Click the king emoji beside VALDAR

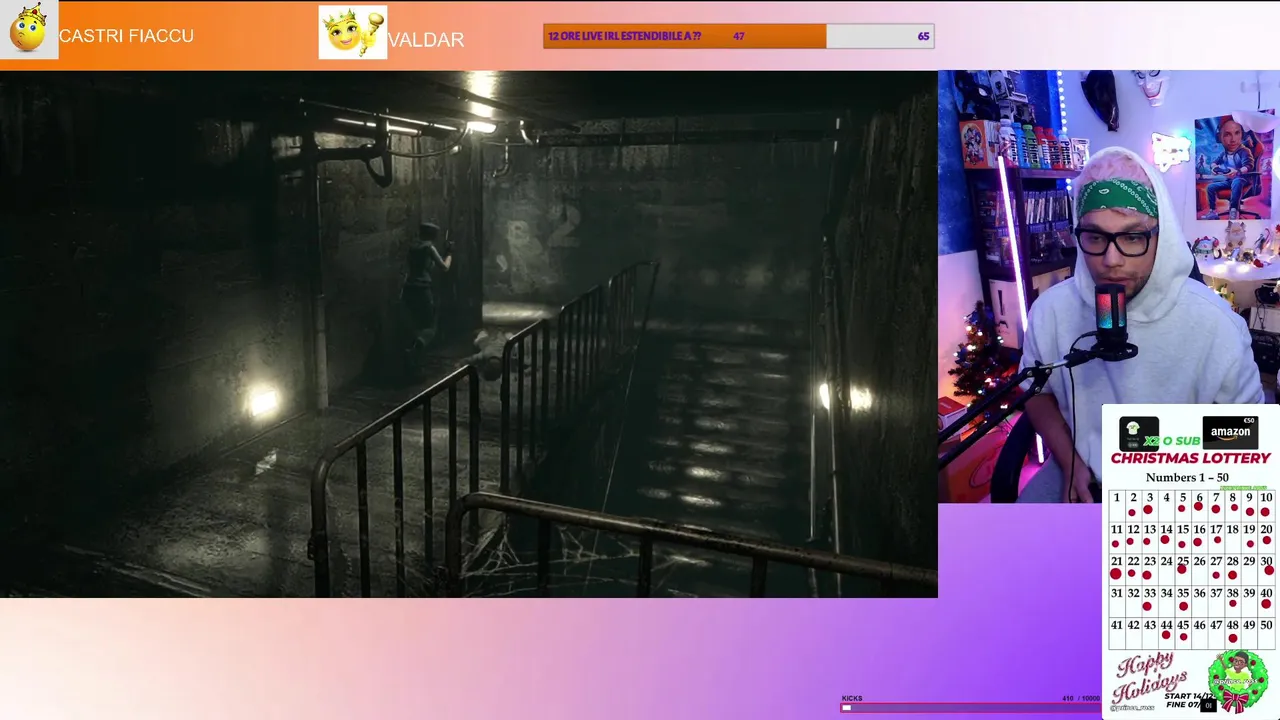(352, 32)
